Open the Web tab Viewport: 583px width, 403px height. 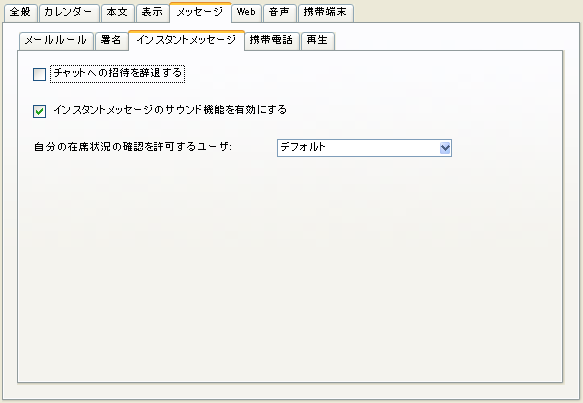[246, 13]
